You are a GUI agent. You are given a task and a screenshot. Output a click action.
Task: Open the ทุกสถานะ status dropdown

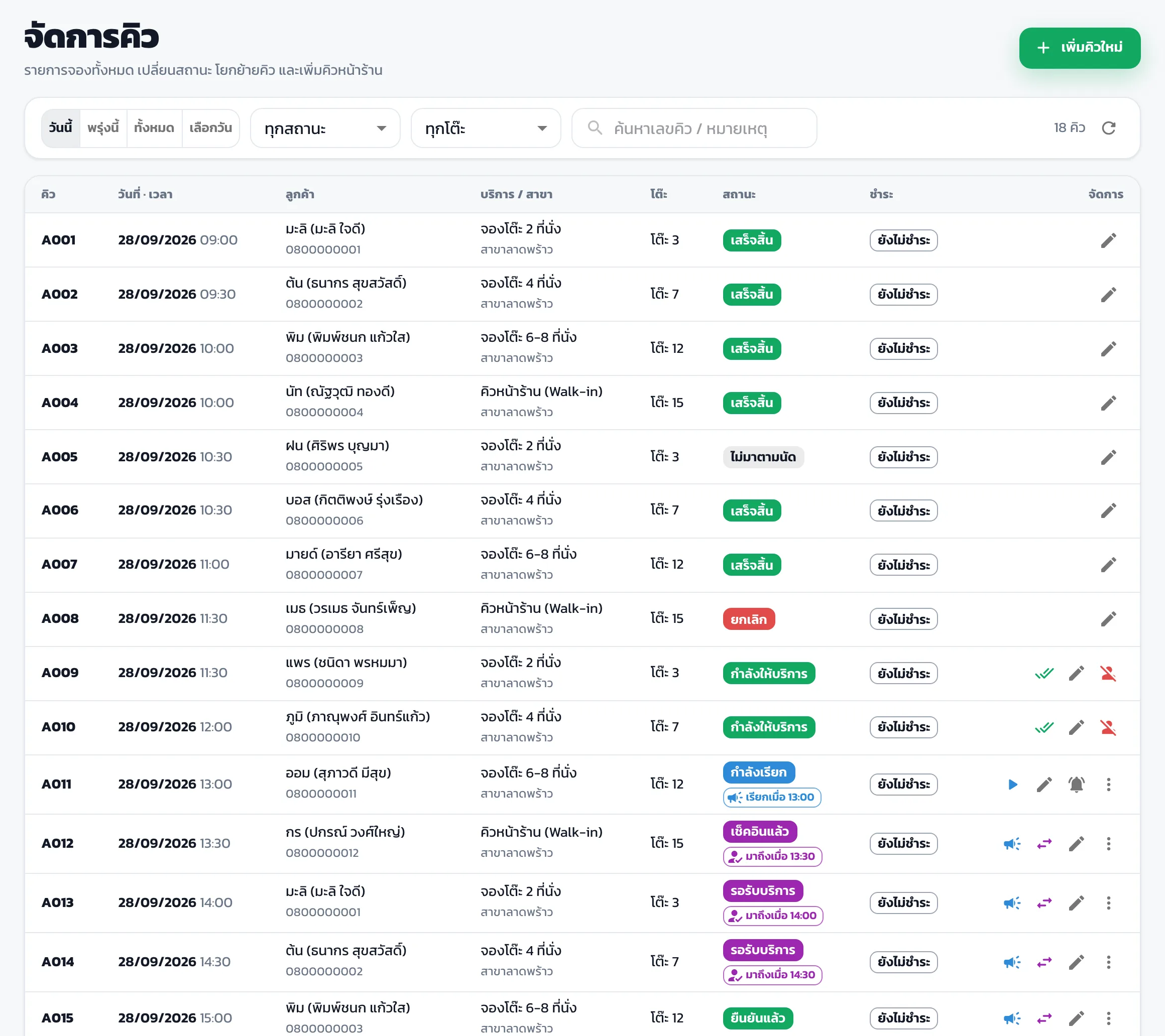pyautogui.click(x=325, y=128)
